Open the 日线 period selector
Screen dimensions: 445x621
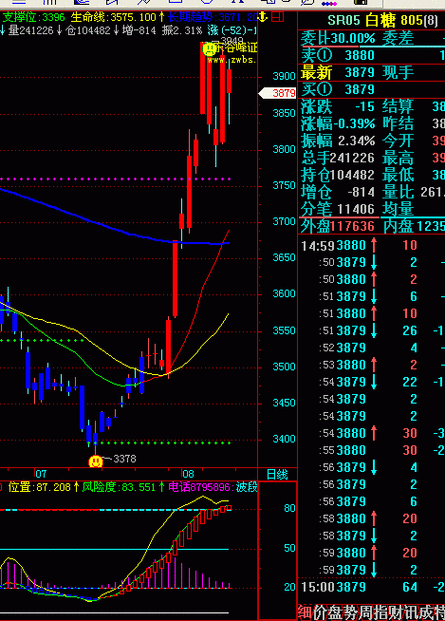tap(277, 474)
